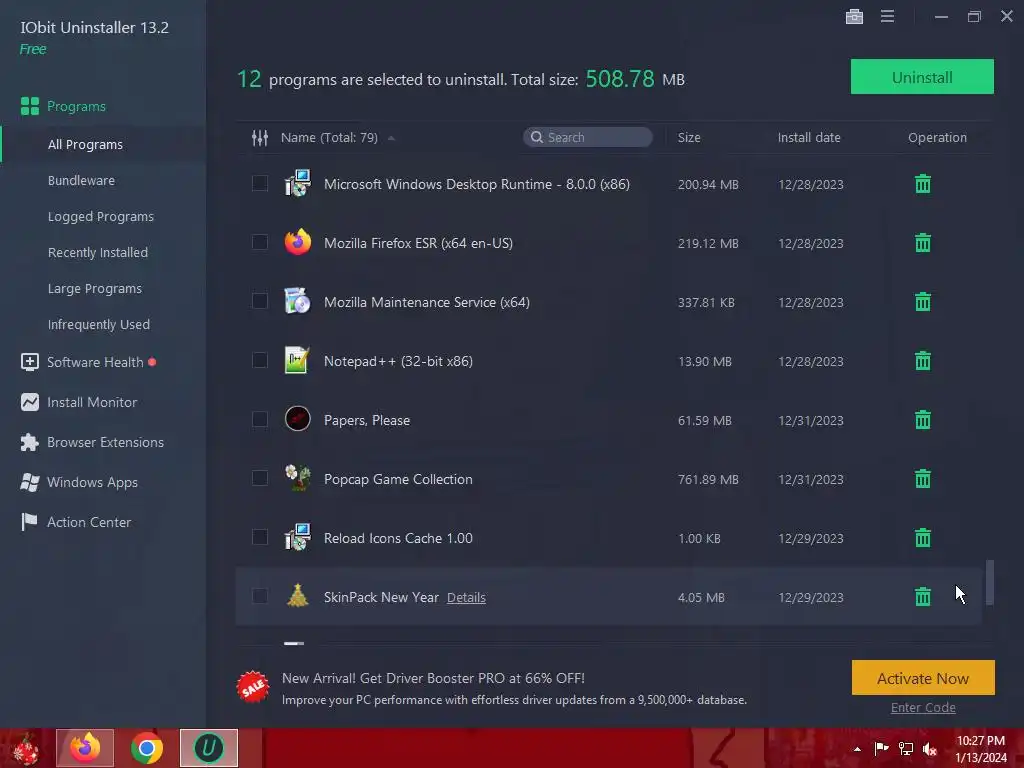Click trash icon for Mozilla Maintenance Service
This screenshot has height=768, width=1024.
click(922, 302)
